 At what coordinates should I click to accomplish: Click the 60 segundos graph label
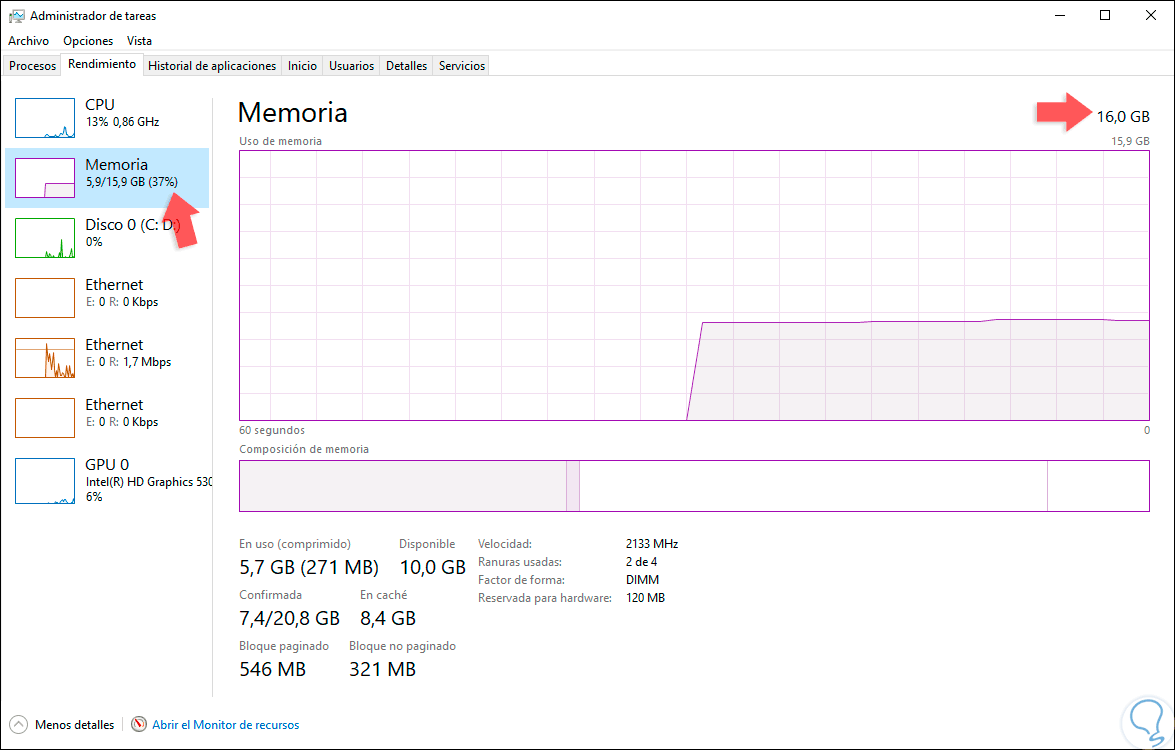point(272,431)
